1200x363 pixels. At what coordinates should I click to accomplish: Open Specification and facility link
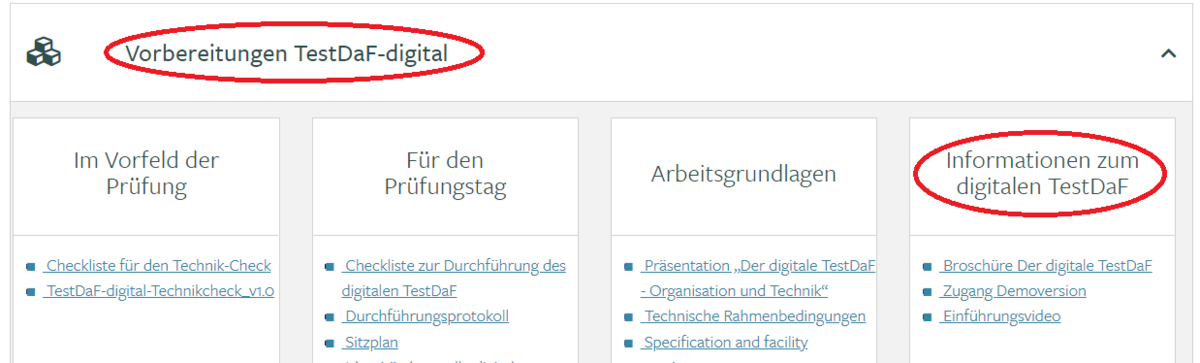pos(724,343)
